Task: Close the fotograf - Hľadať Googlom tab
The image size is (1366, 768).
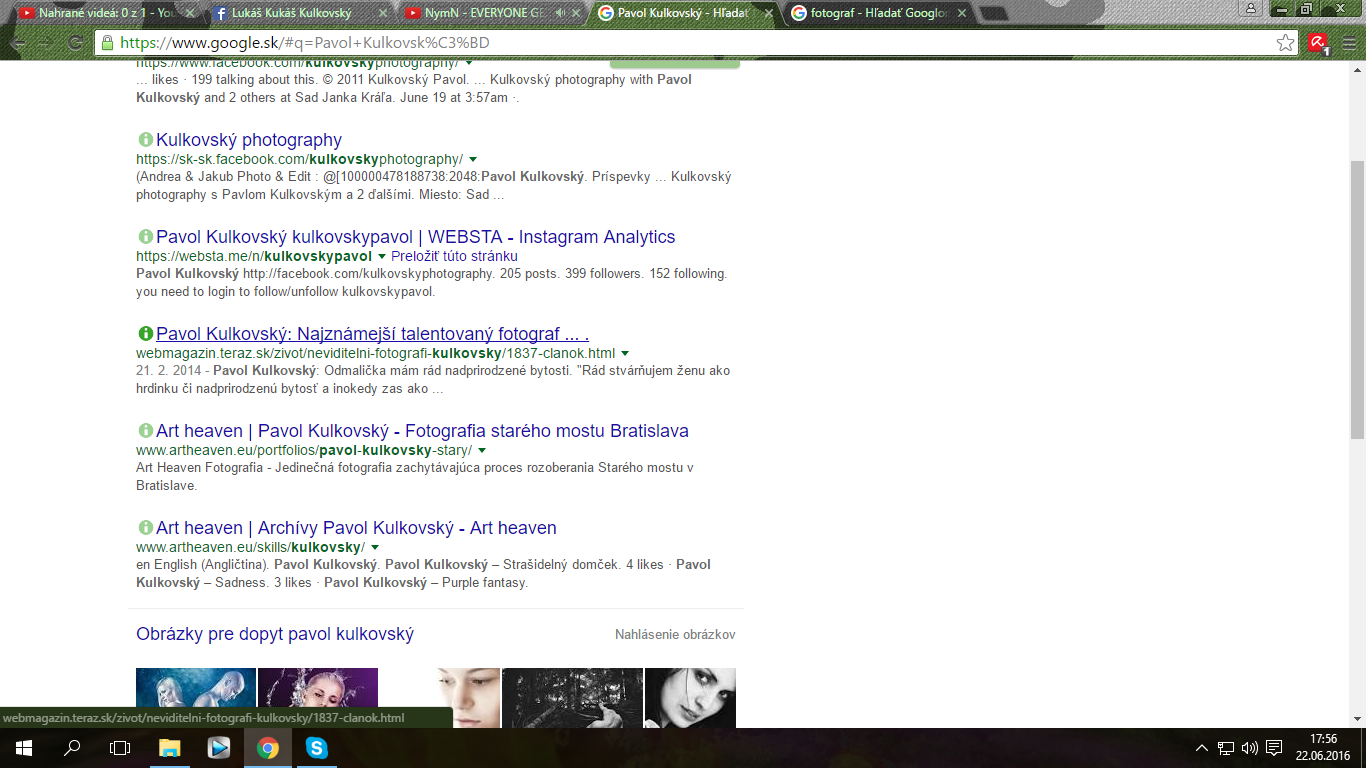Action: (960, 14)
